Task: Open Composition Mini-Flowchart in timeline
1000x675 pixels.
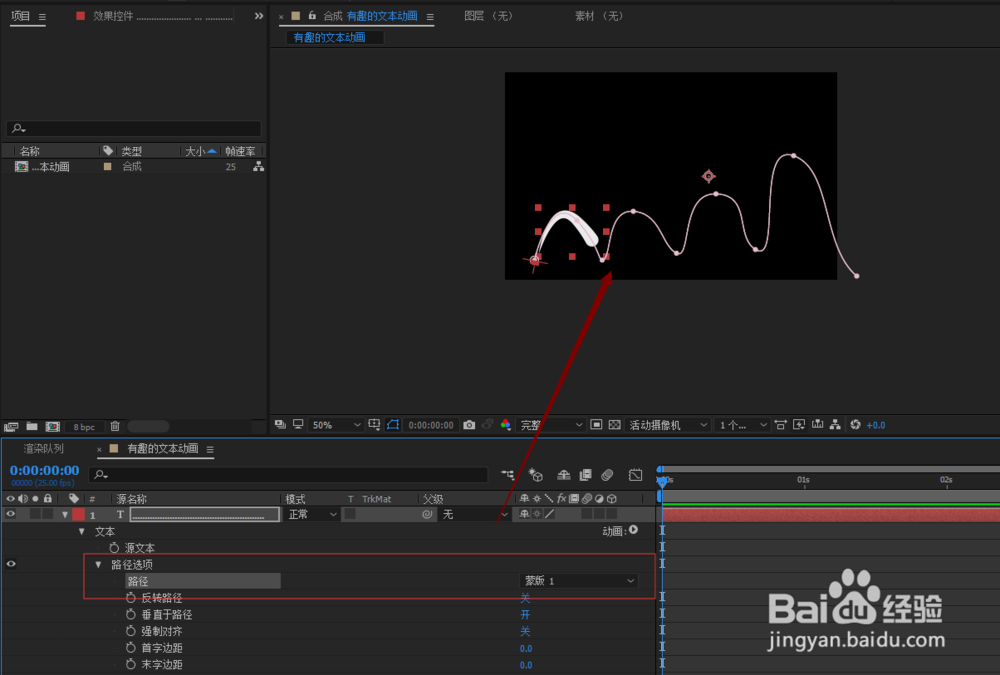Action: coord(508,475)
